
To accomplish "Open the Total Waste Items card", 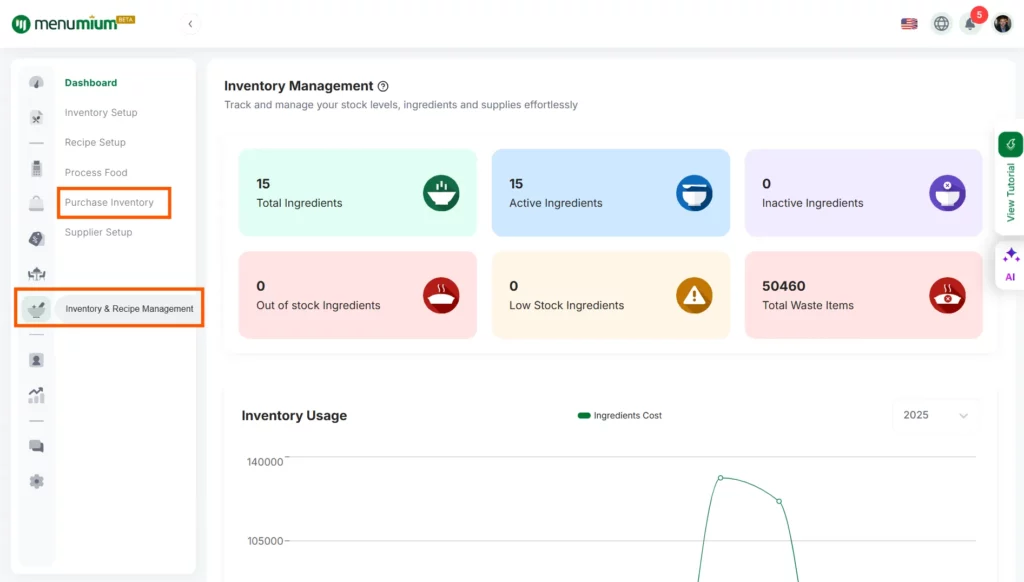I will (x=863, y=295).
